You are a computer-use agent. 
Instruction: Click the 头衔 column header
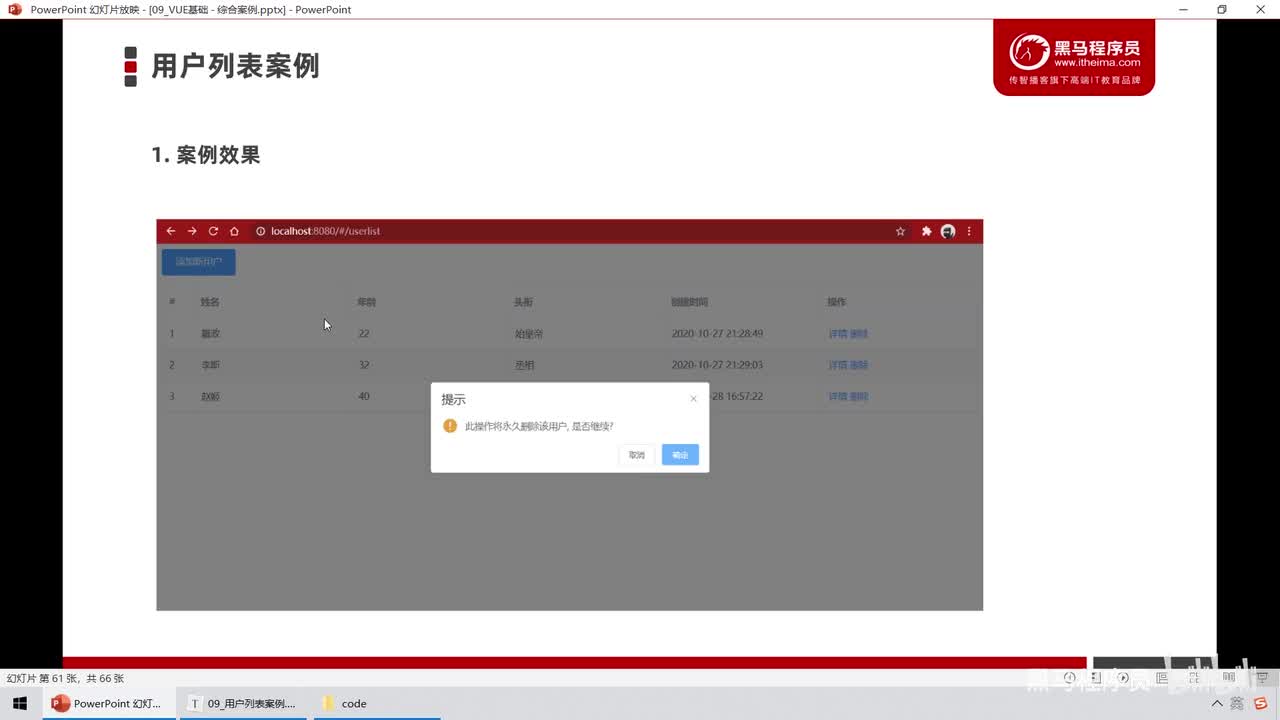[524, 302]
